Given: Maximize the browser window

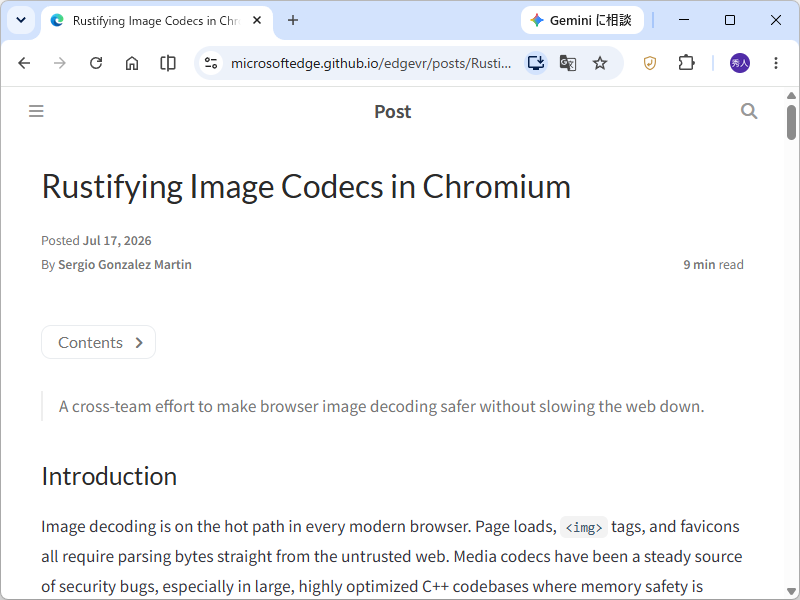Looking at the screenshot, I should [x=730, y=20].
